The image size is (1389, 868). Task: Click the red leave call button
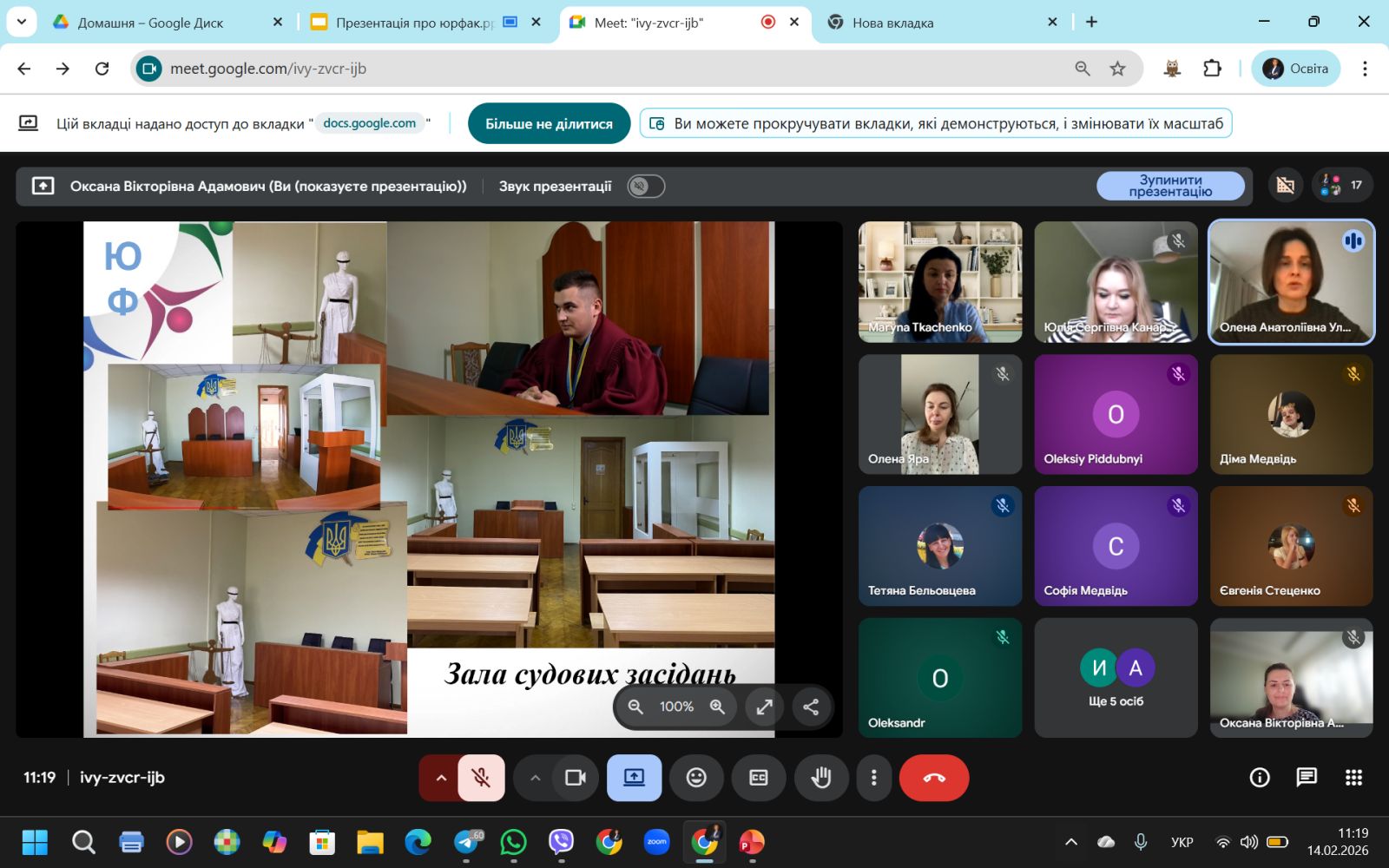click(933, 778)
